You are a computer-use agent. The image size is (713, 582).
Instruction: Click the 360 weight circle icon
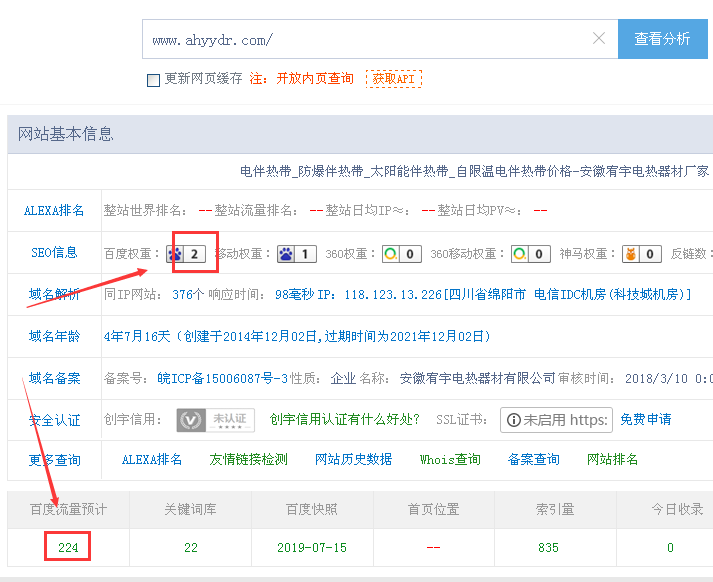click(x=391, y=254)
